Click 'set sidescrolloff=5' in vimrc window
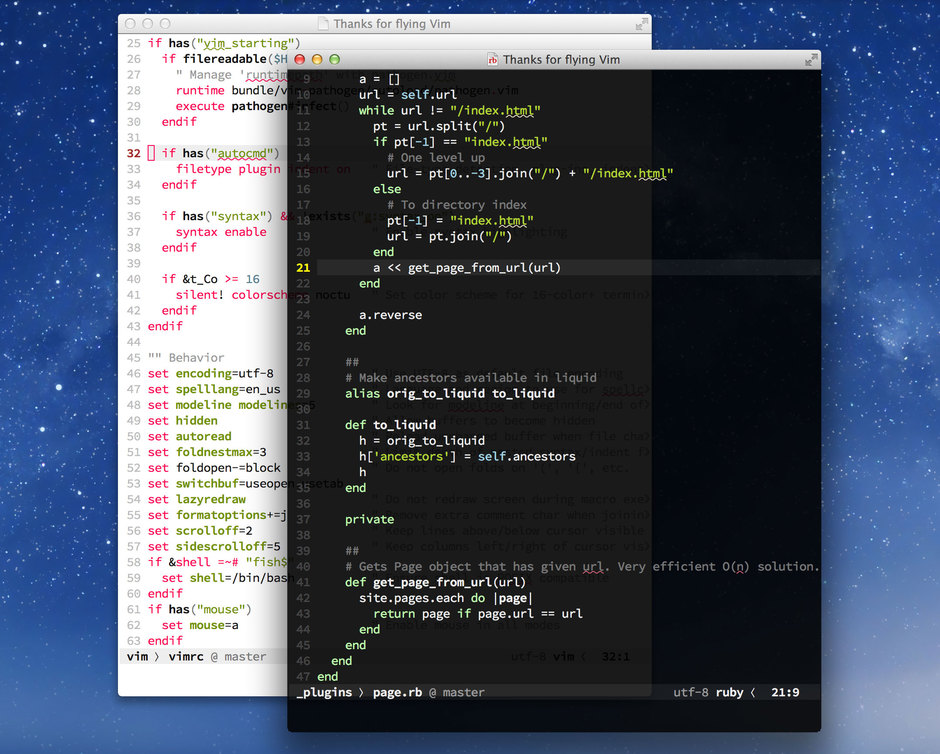The width and height of the screenshot is (940, 754). [x=214, y=546]
